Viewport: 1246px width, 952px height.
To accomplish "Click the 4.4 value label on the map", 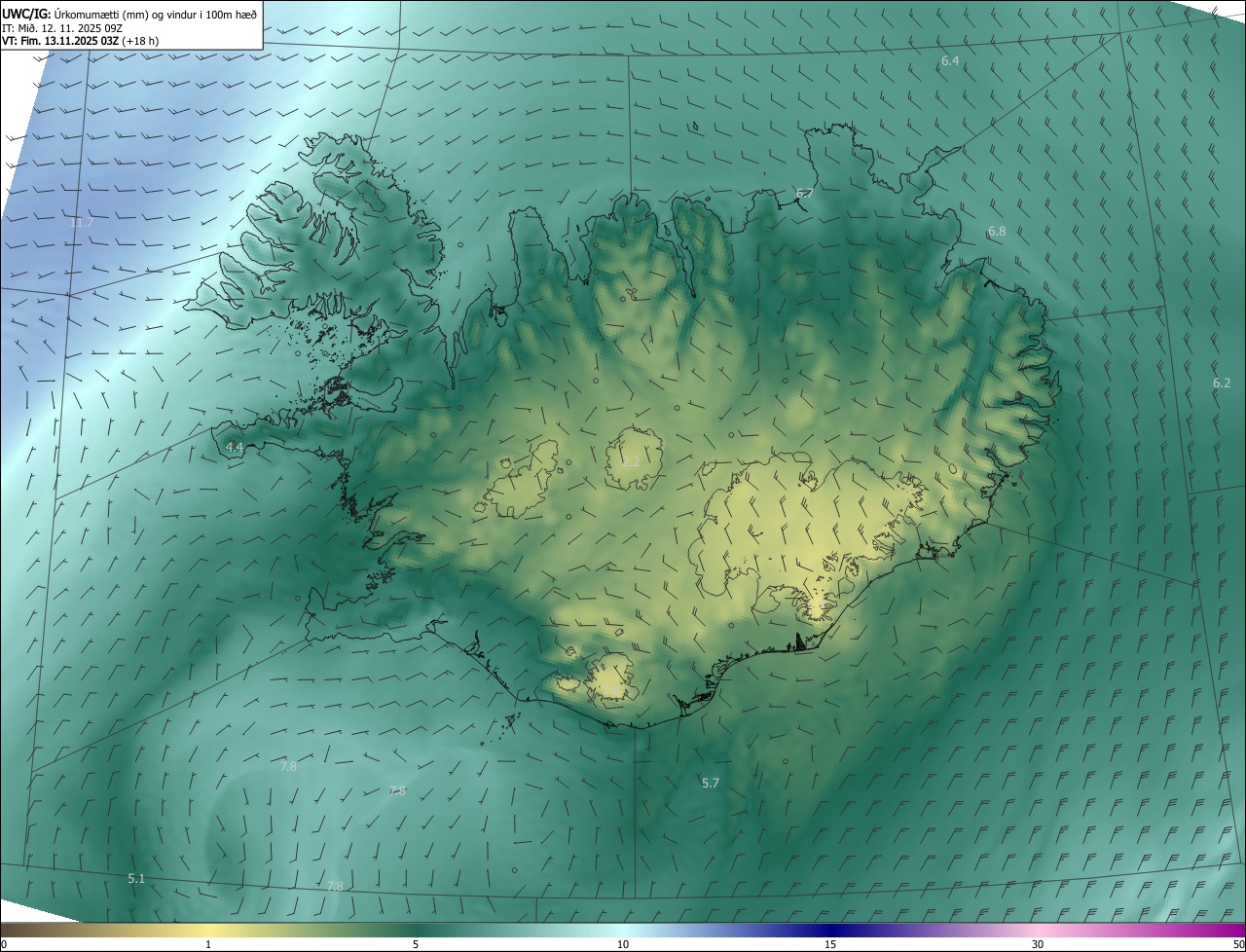I will click(x=235, y=447).
